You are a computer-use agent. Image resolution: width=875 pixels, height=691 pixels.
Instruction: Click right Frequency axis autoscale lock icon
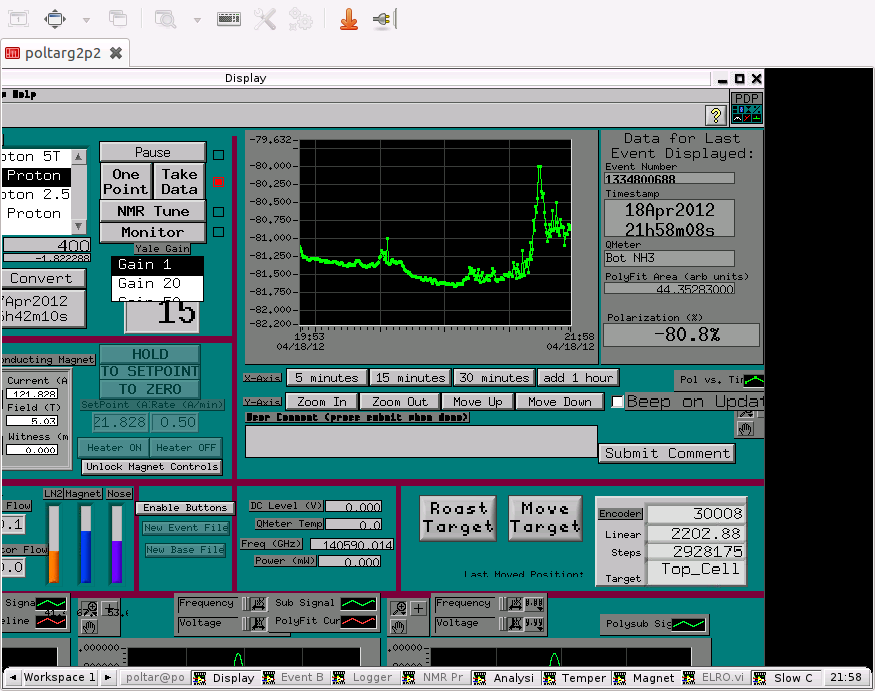[516, 603]
